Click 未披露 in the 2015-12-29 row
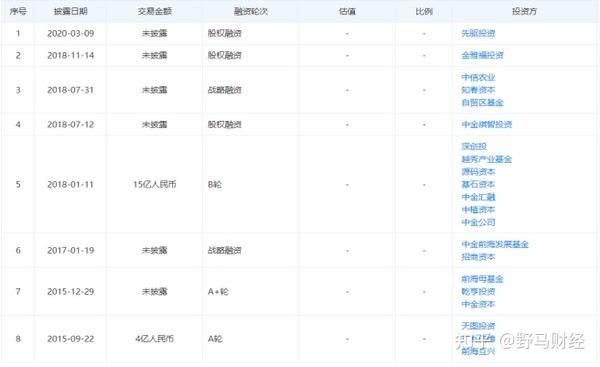 (x=155, y=292)
